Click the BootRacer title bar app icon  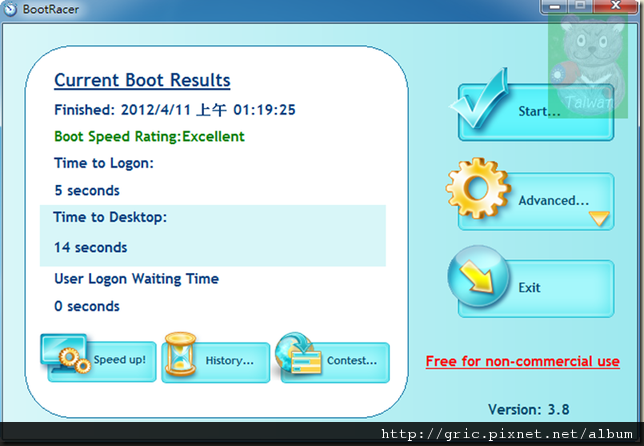coord(10,9)
